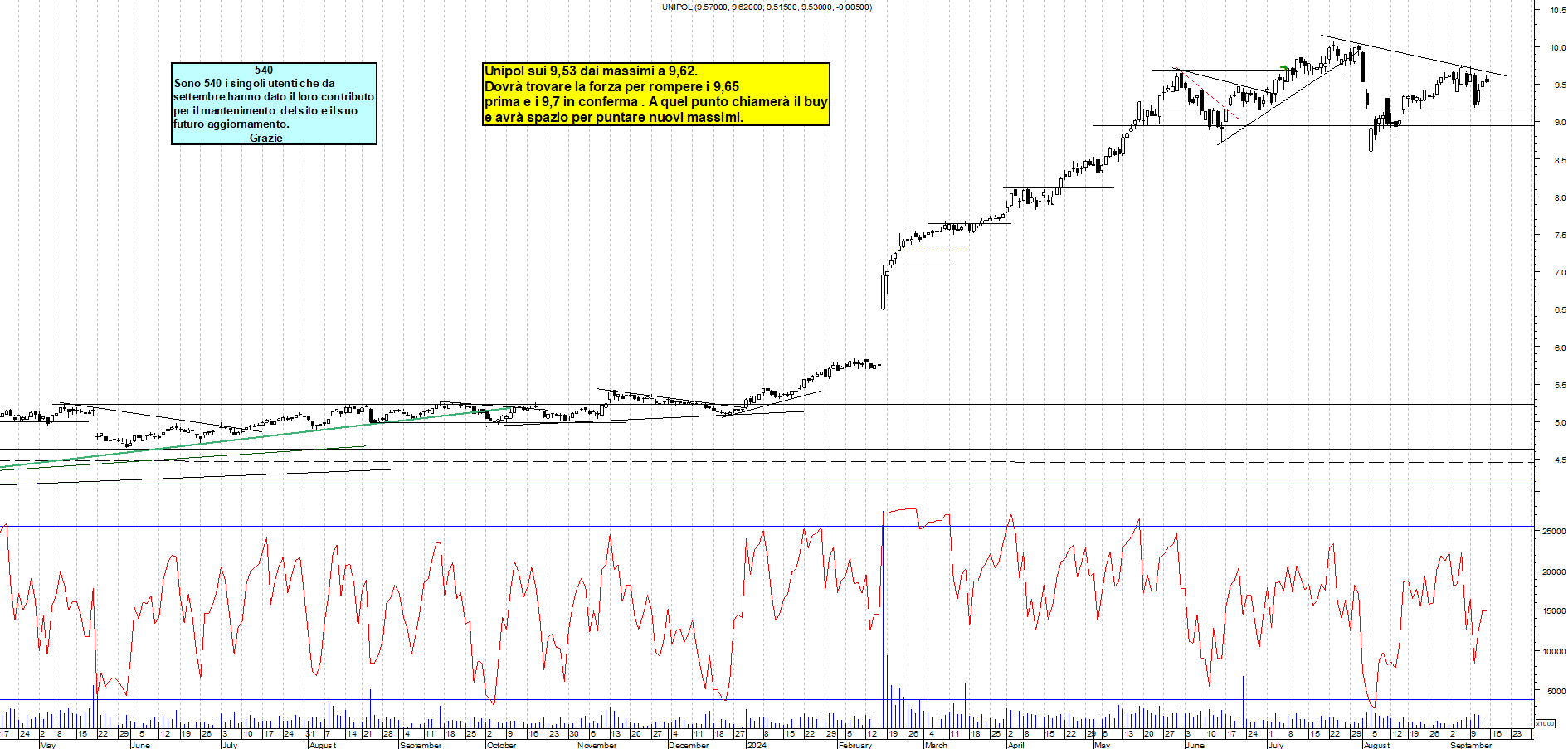Click the 5.5 price axis label
Image resolution: width=1568 pixels, height=749 pixels.
point(1560,385)
